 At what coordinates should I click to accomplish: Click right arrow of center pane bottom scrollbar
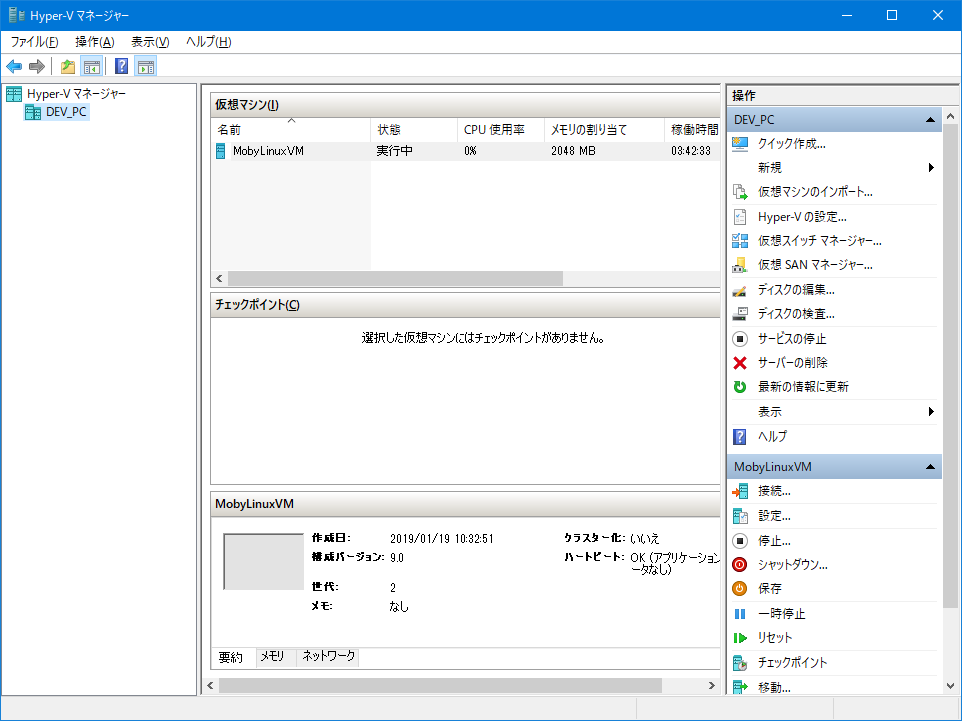pyautogui.click(x=712, y=685)
